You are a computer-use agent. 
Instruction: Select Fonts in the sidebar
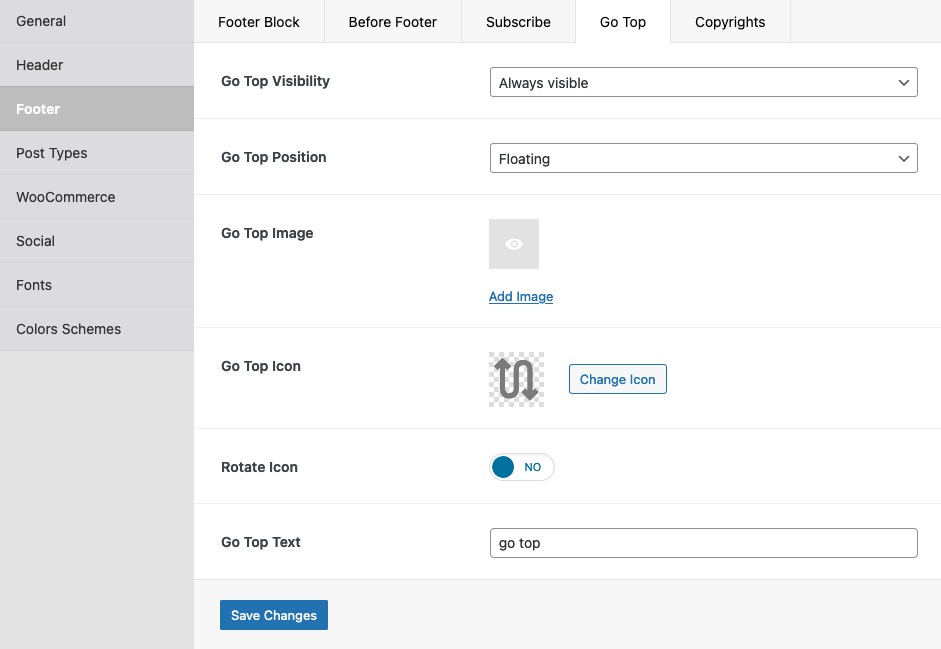97,285
